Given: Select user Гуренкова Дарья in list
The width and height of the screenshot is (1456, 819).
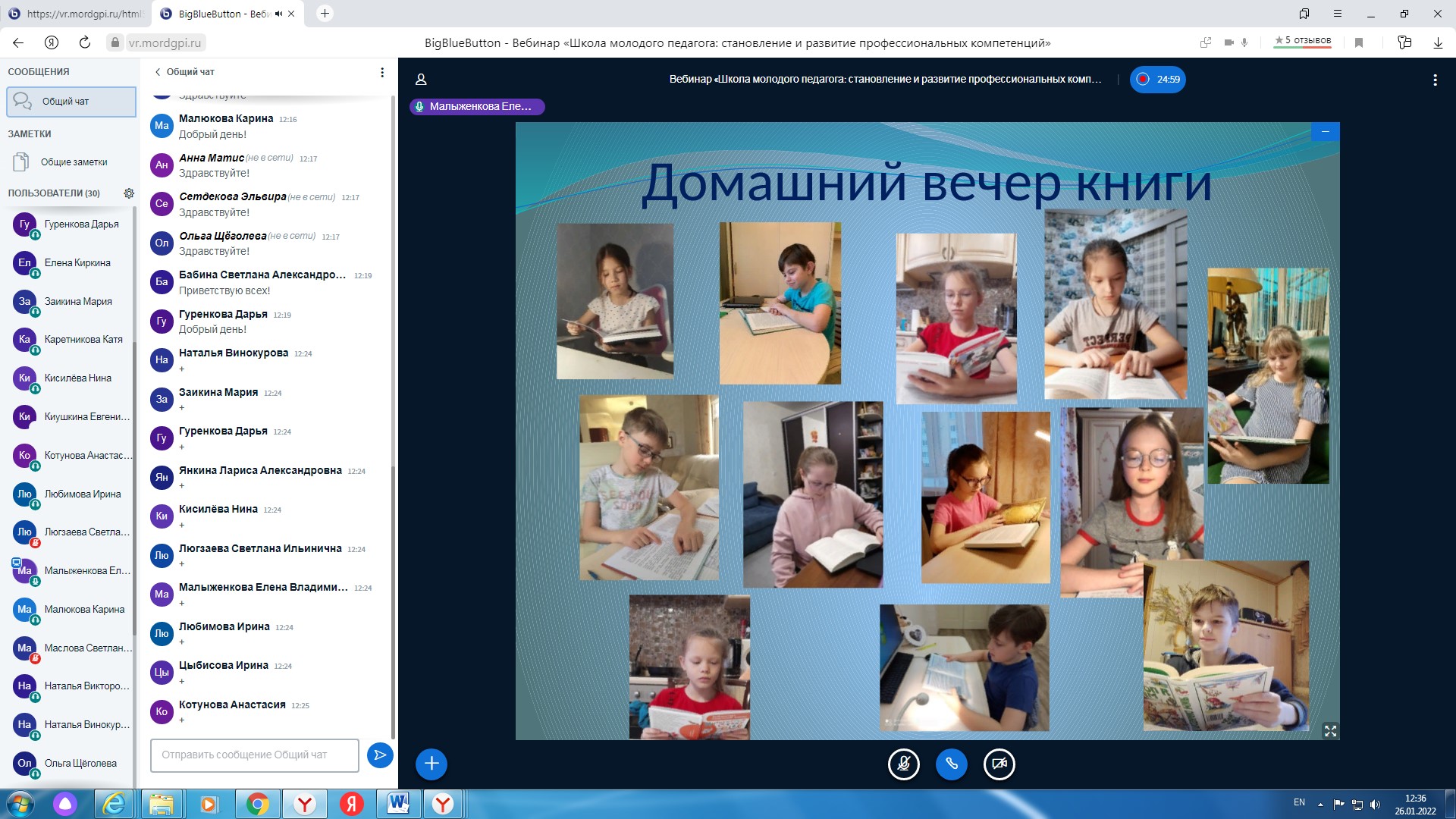Looking at the screenshot, I should pyautogui.click(x=71, y=224).
